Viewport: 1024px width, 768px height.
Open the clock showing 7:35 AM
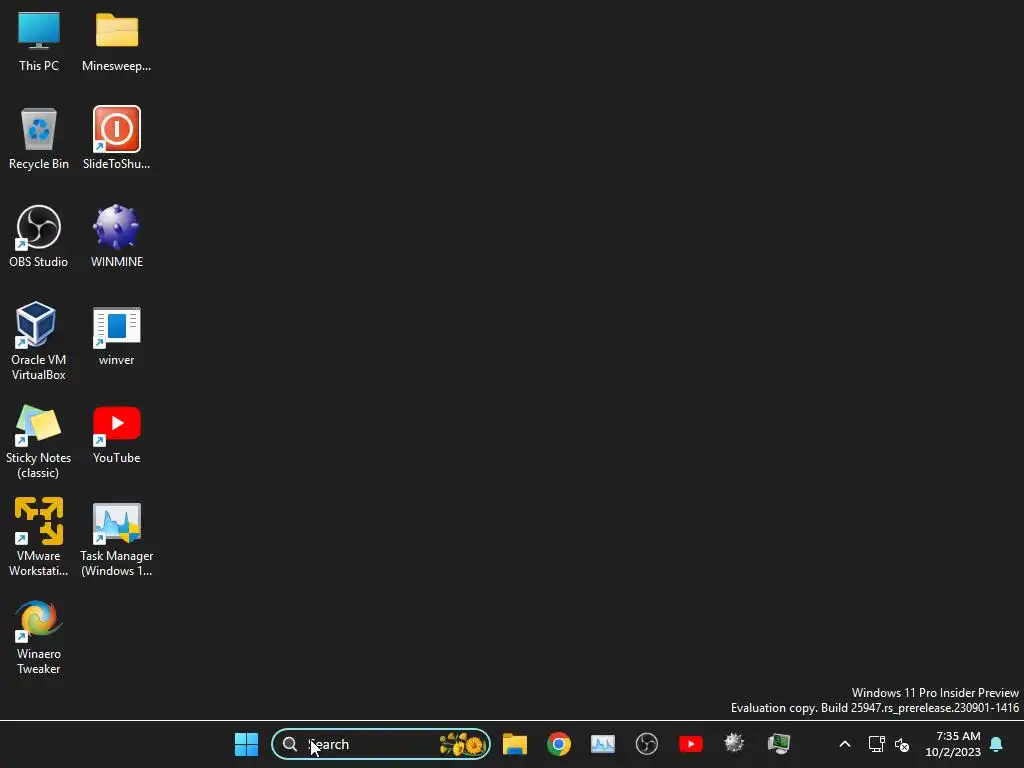[x=953, y=744]
